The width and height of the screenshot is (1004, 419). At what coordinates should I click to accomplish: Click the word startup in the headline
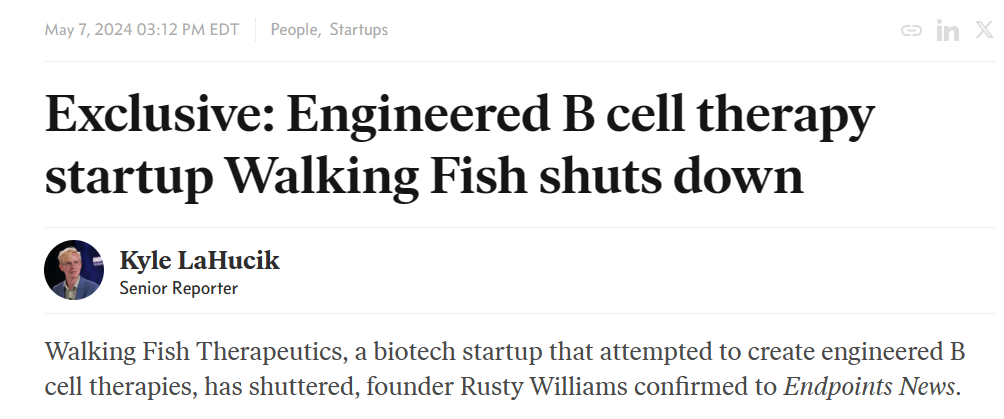(x=130, y=177)
